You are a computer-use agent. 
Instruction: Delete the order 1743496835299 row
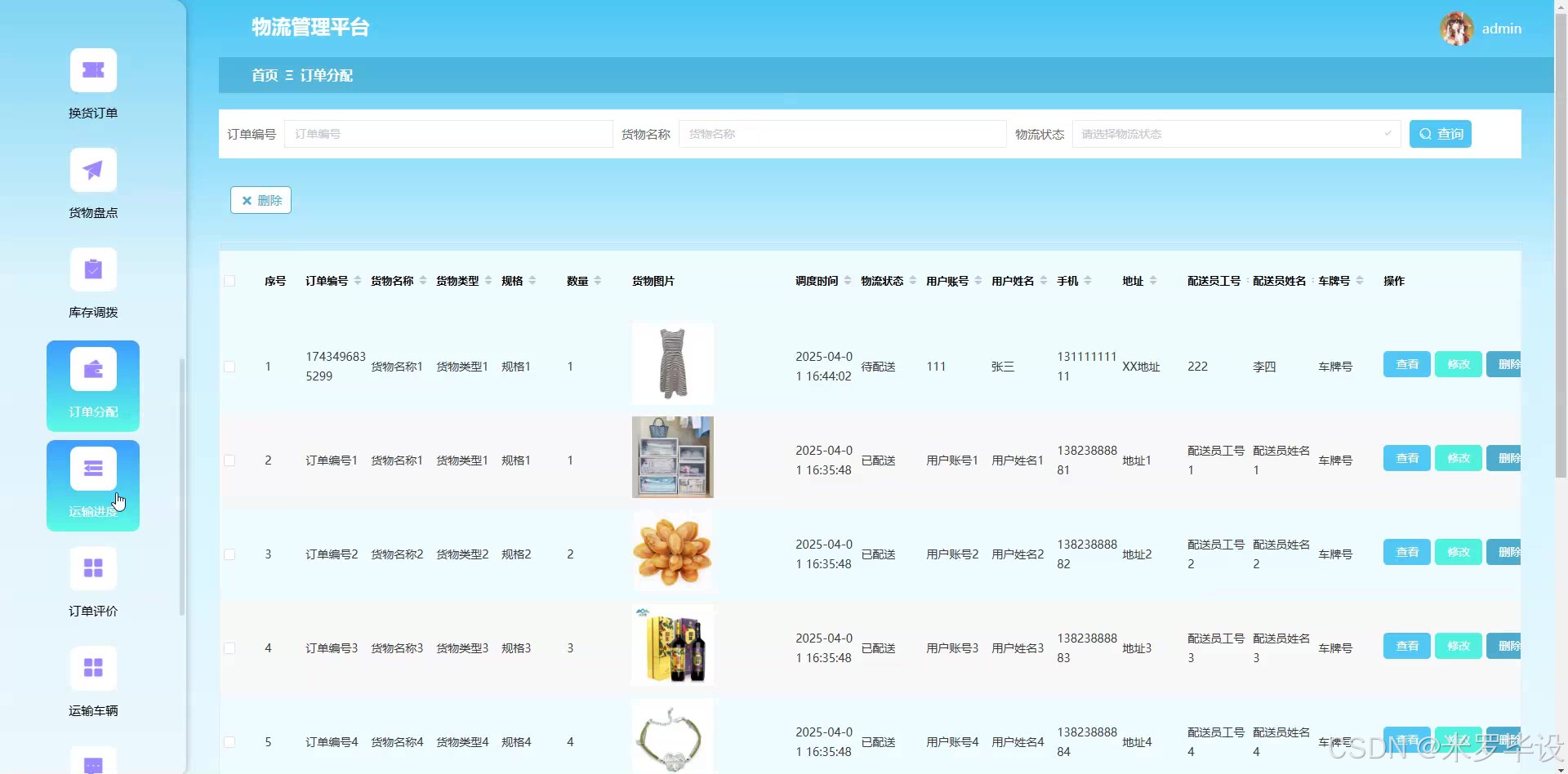click(x=1503, y=364)
